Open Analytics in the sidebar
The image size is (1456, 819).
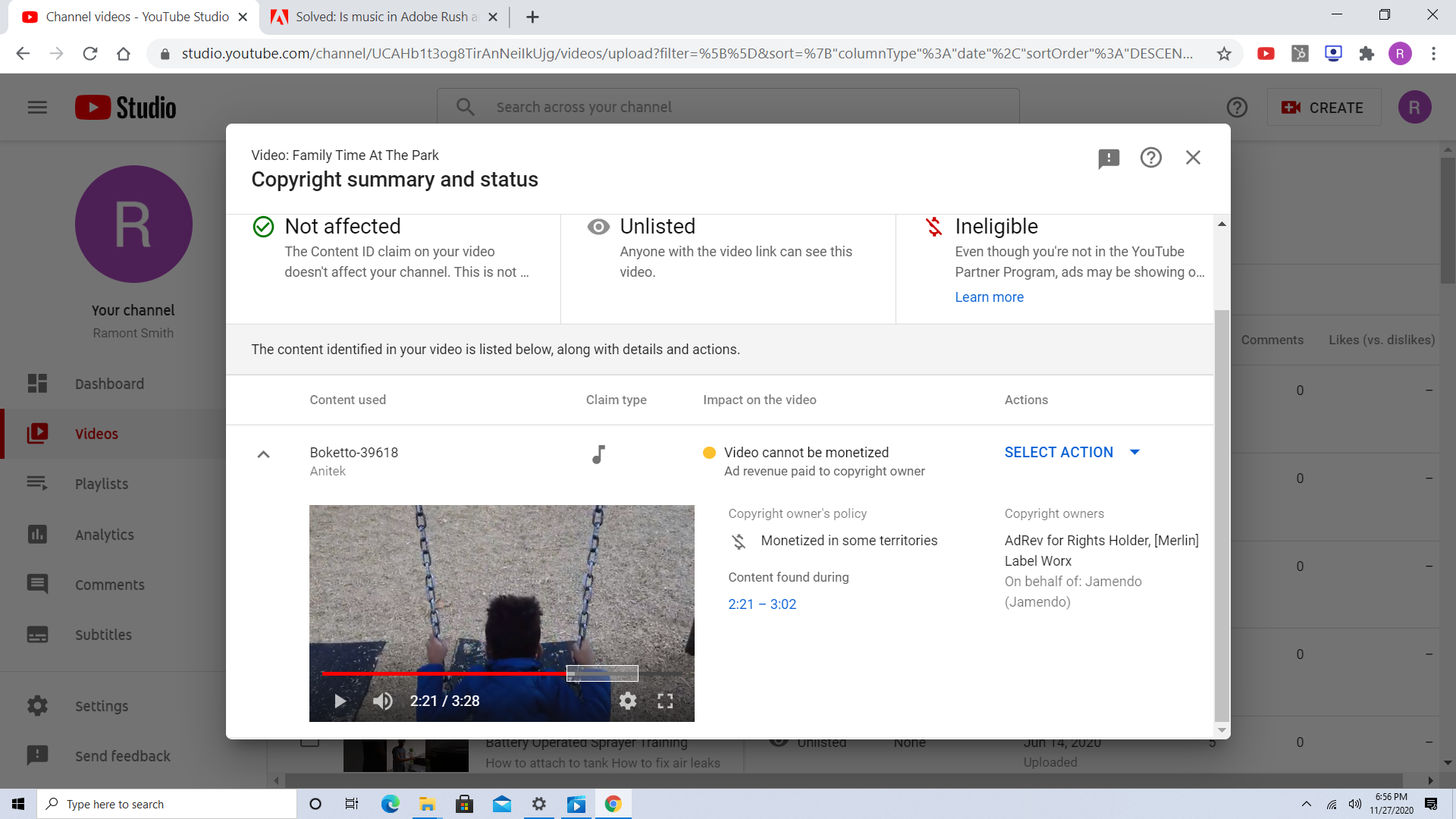click(104, 535)
